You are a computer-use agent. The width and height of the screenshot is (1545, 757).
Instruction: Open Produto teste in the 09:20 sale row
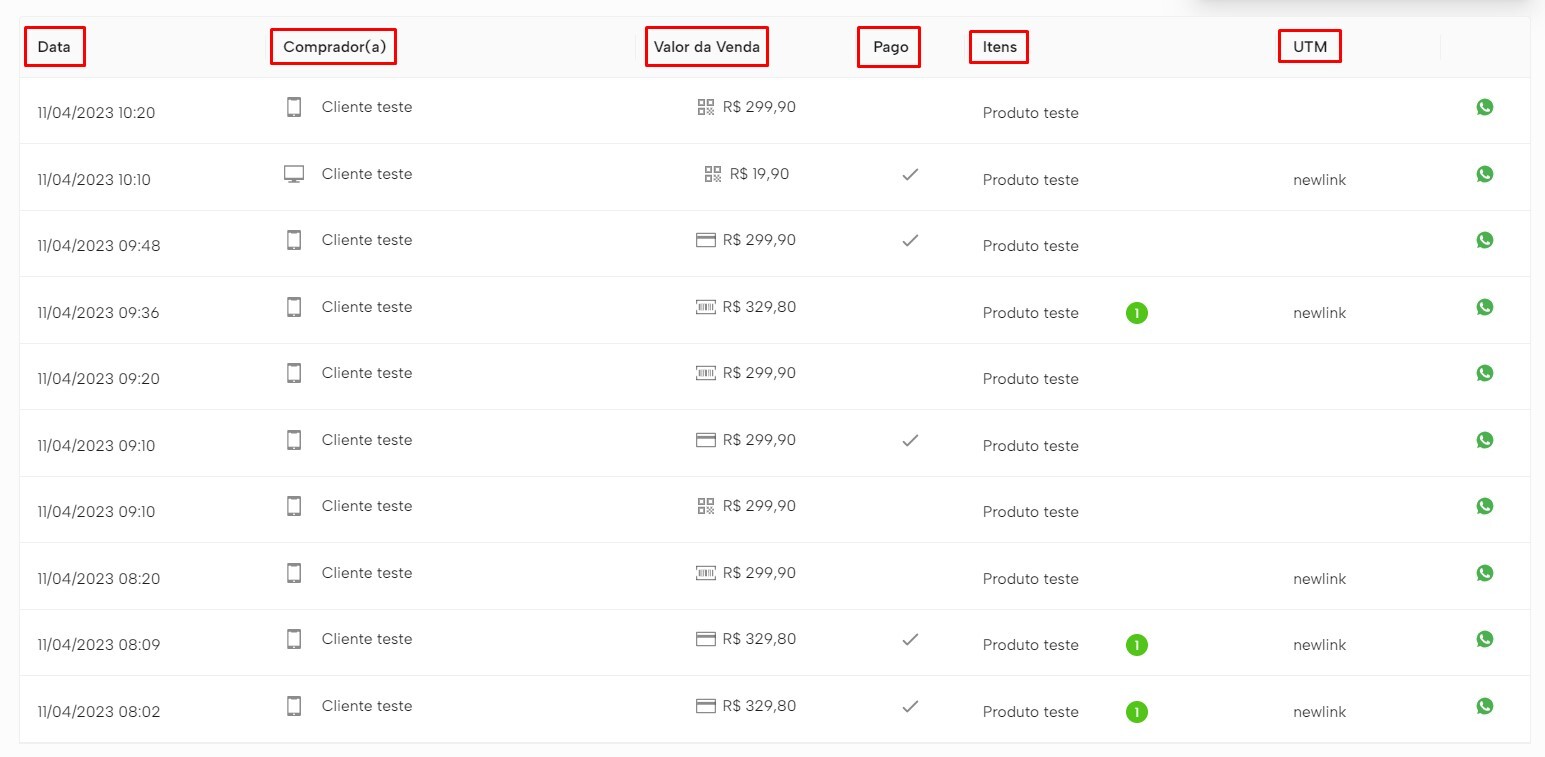[x=1030, y=379]
